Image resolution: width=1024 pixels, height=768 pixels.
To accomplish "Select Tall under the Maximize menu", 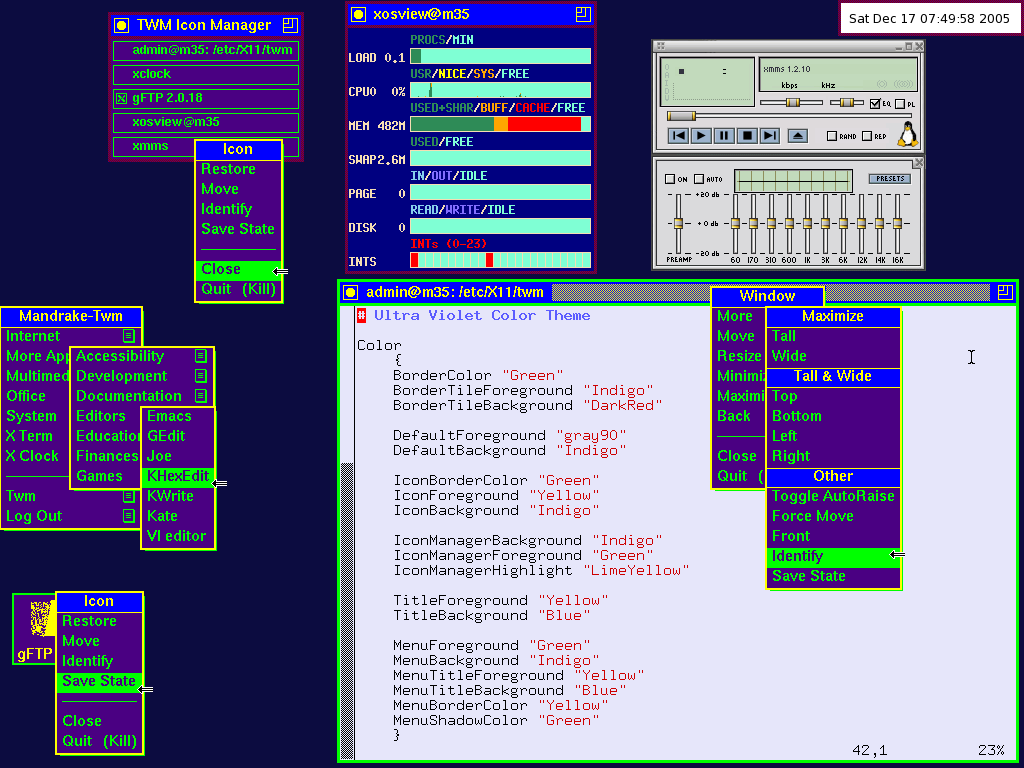I will 833,336.
